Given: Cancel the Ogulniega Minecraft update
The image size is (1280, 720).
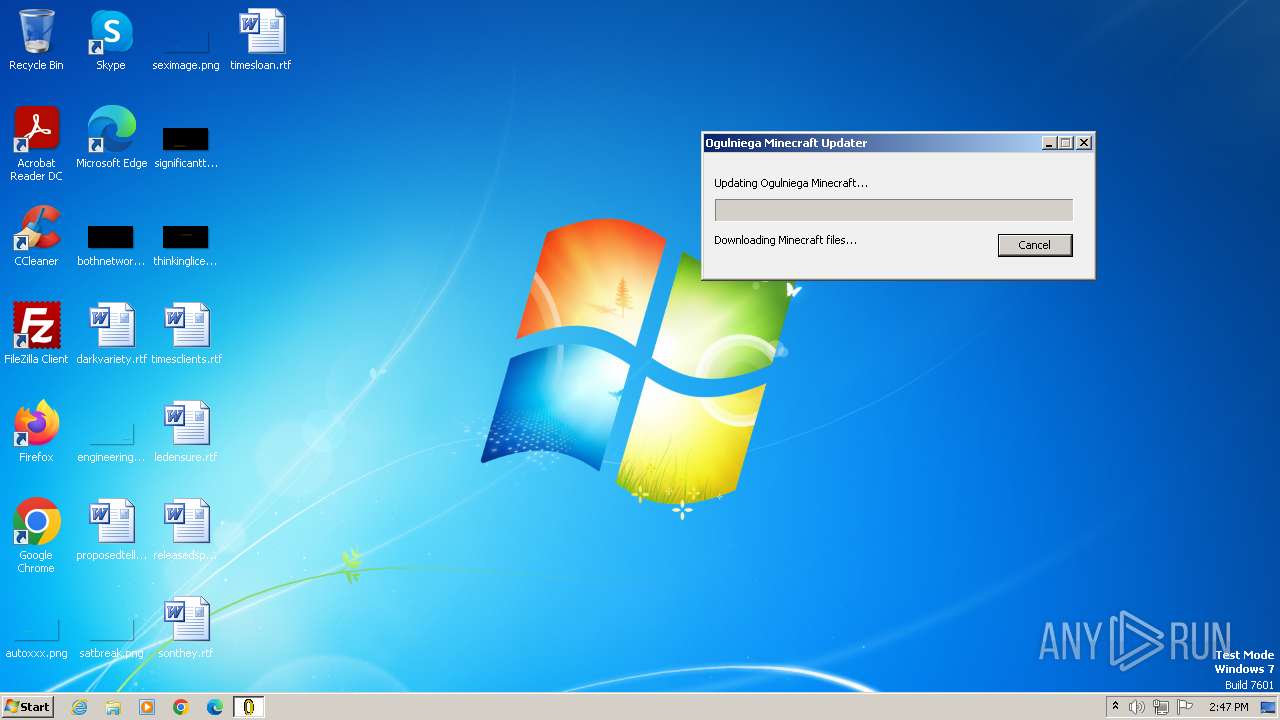Looking at the screenshot, I should [1035, 245].
